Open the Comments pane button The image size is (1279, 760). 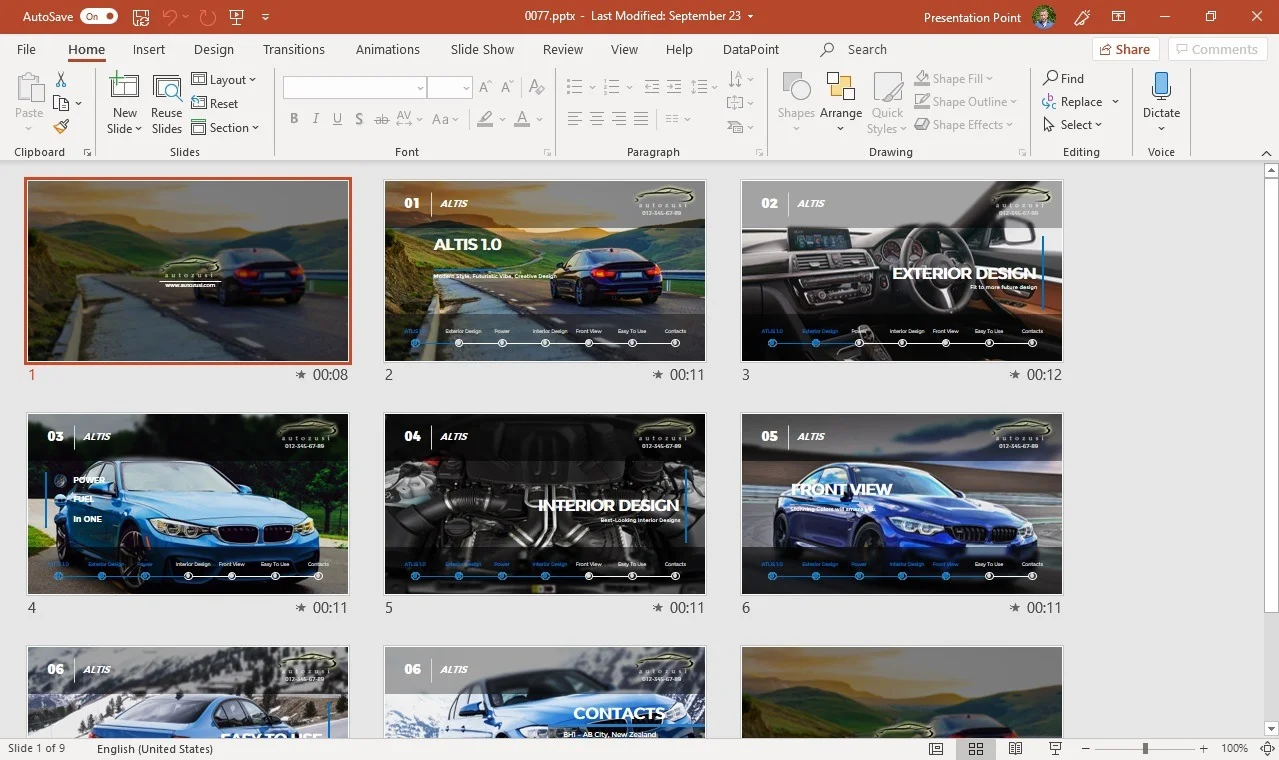[x=1216, y=49]
